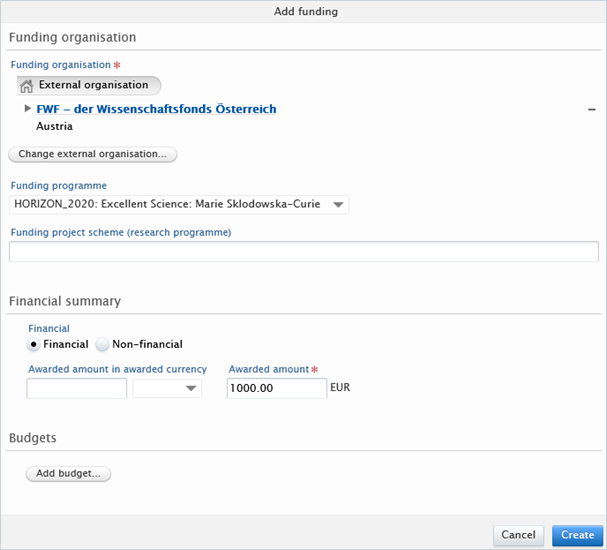Select the Financial radio option

click(x=34, y=344)
